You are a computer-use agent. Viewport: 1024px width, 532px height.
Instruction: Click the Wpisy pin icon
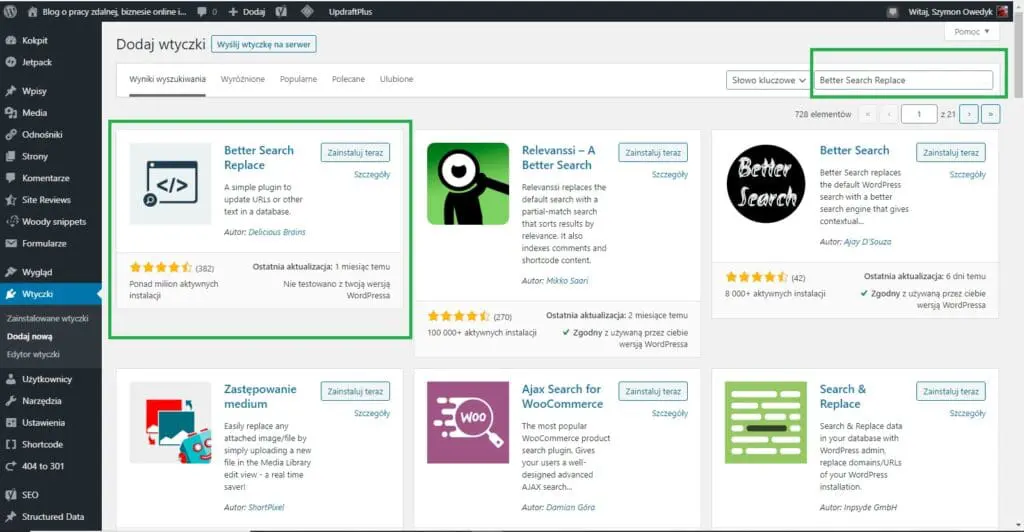pyautogui.click(x=10, y=91)
